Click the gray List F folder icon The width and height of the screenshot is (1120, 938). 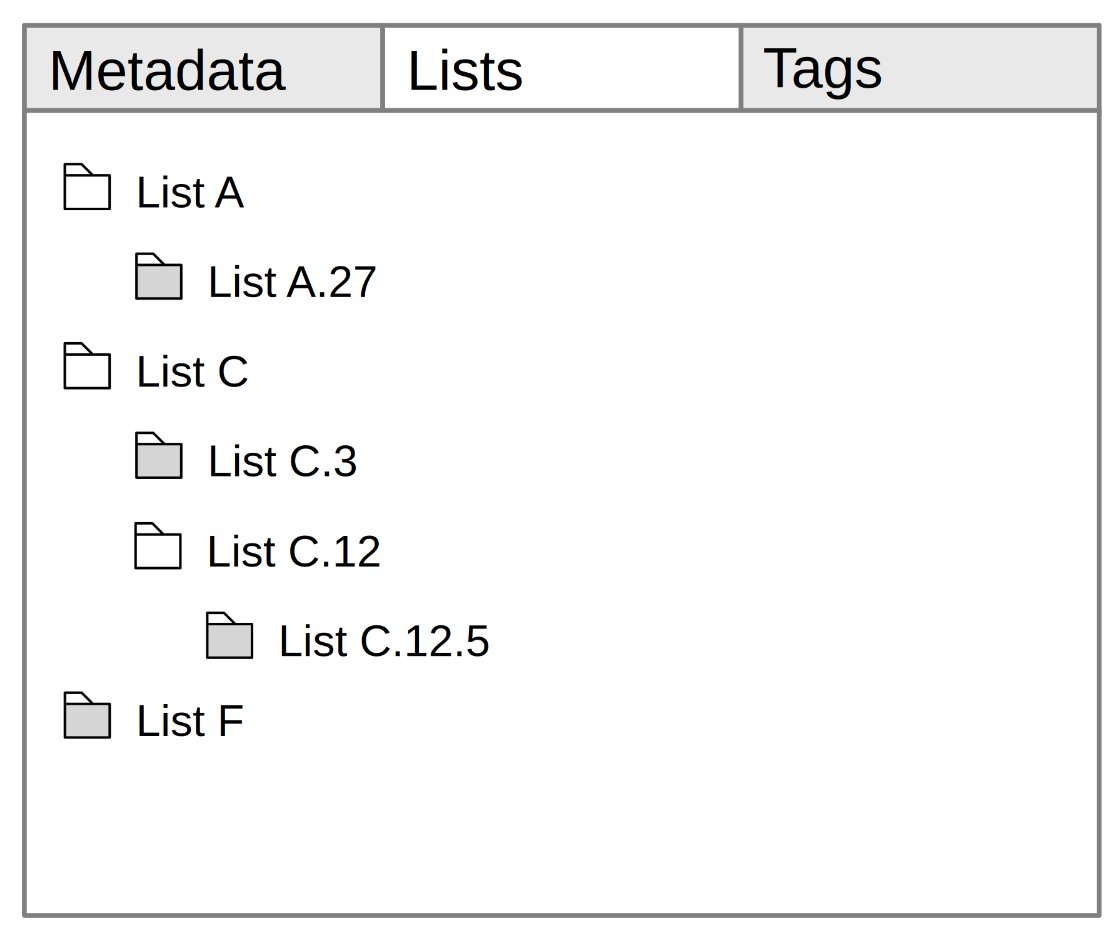[x=87, y=717]
